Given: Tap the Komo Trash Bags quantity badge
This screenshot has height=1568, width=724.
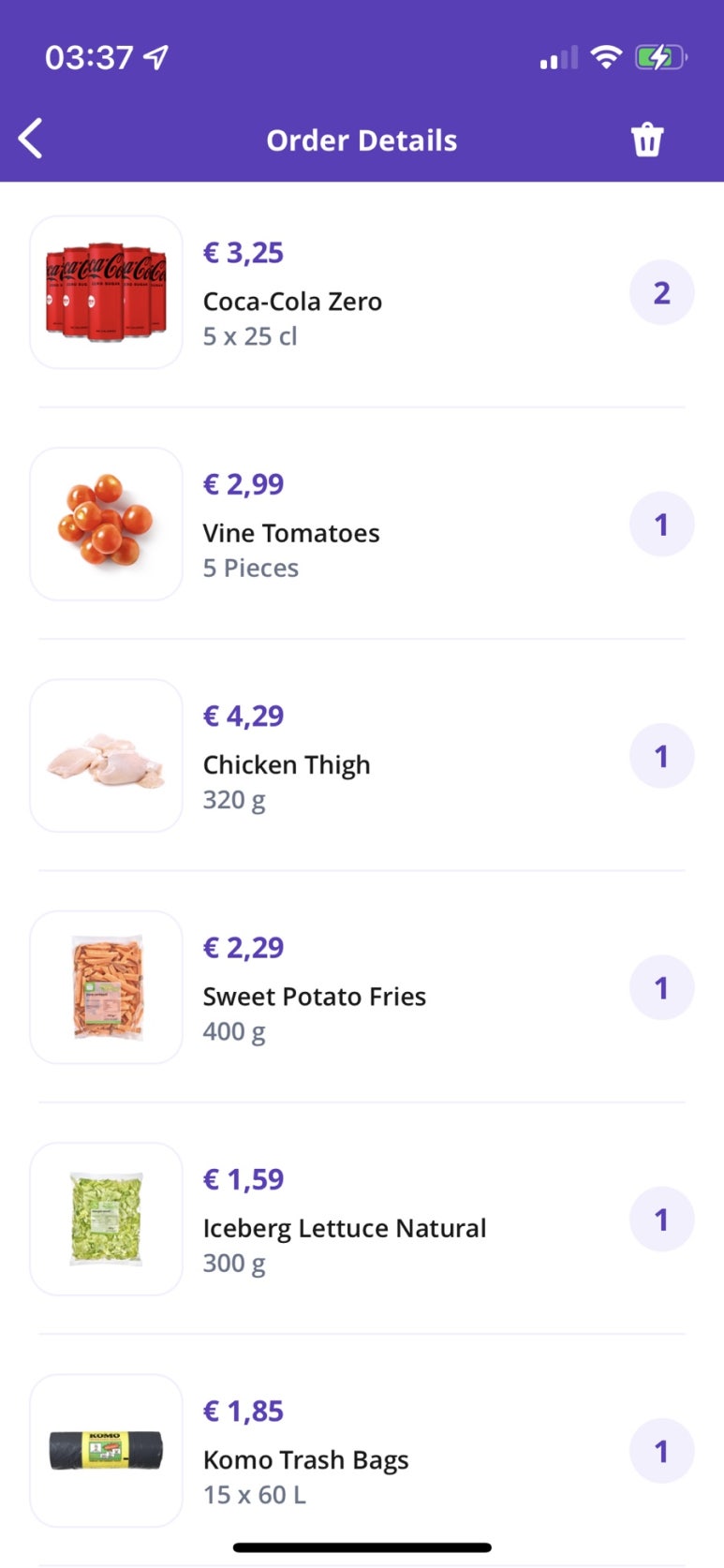Looking at the screenshot, I should [661, 1451].
